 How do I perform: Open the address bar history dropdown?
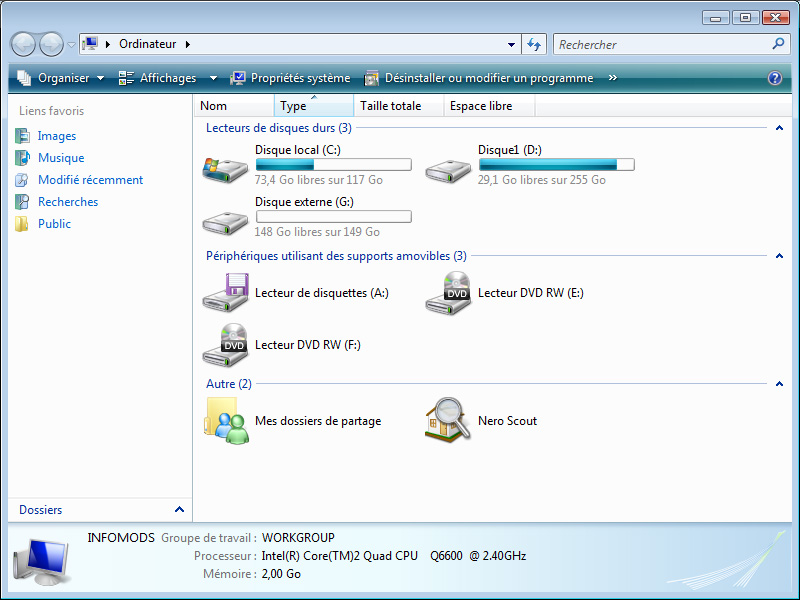pos(511,44)
